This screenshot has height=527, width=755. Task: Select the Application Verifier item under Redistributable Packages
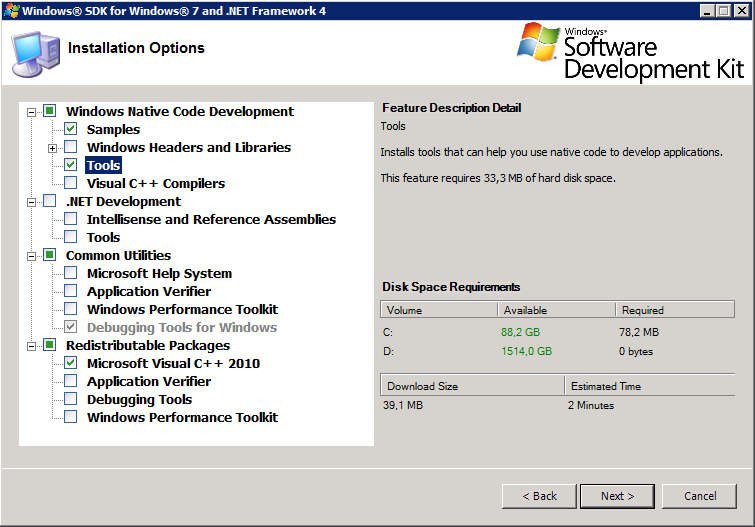pyautogui.click(x=149, y=382)
